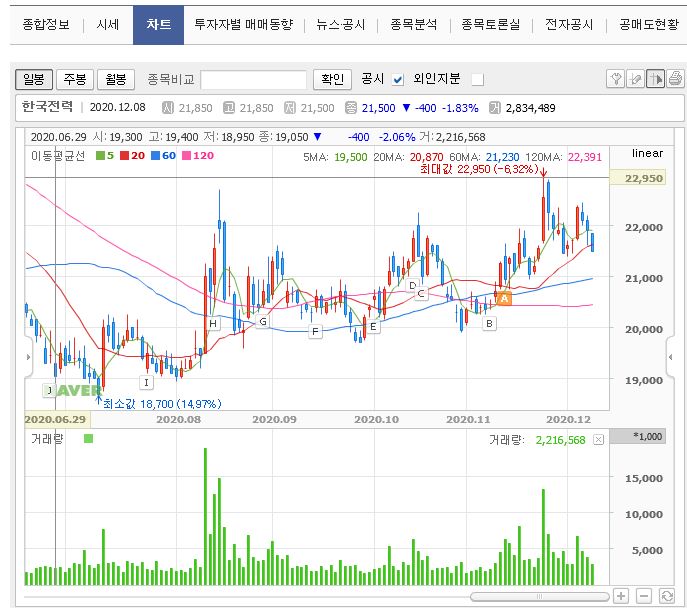Switch to 월봉 monthly candles
The width and height of the screenshot is (687, 608).
116,79
